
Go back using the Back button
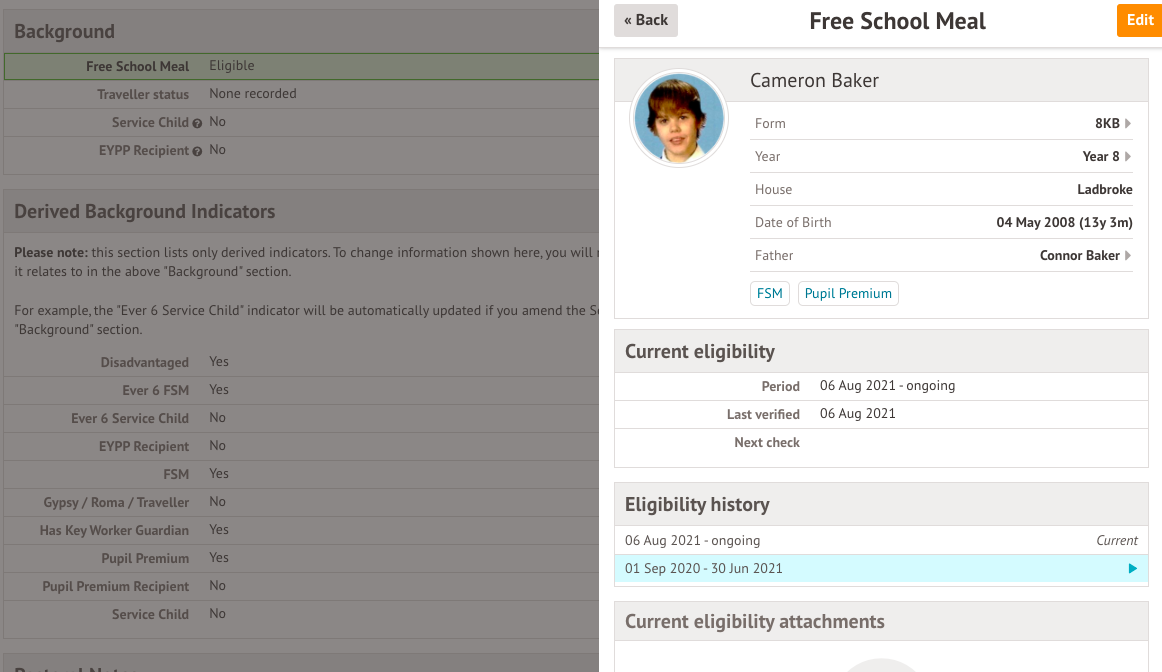pyautogui.click(x=646, y=20)
